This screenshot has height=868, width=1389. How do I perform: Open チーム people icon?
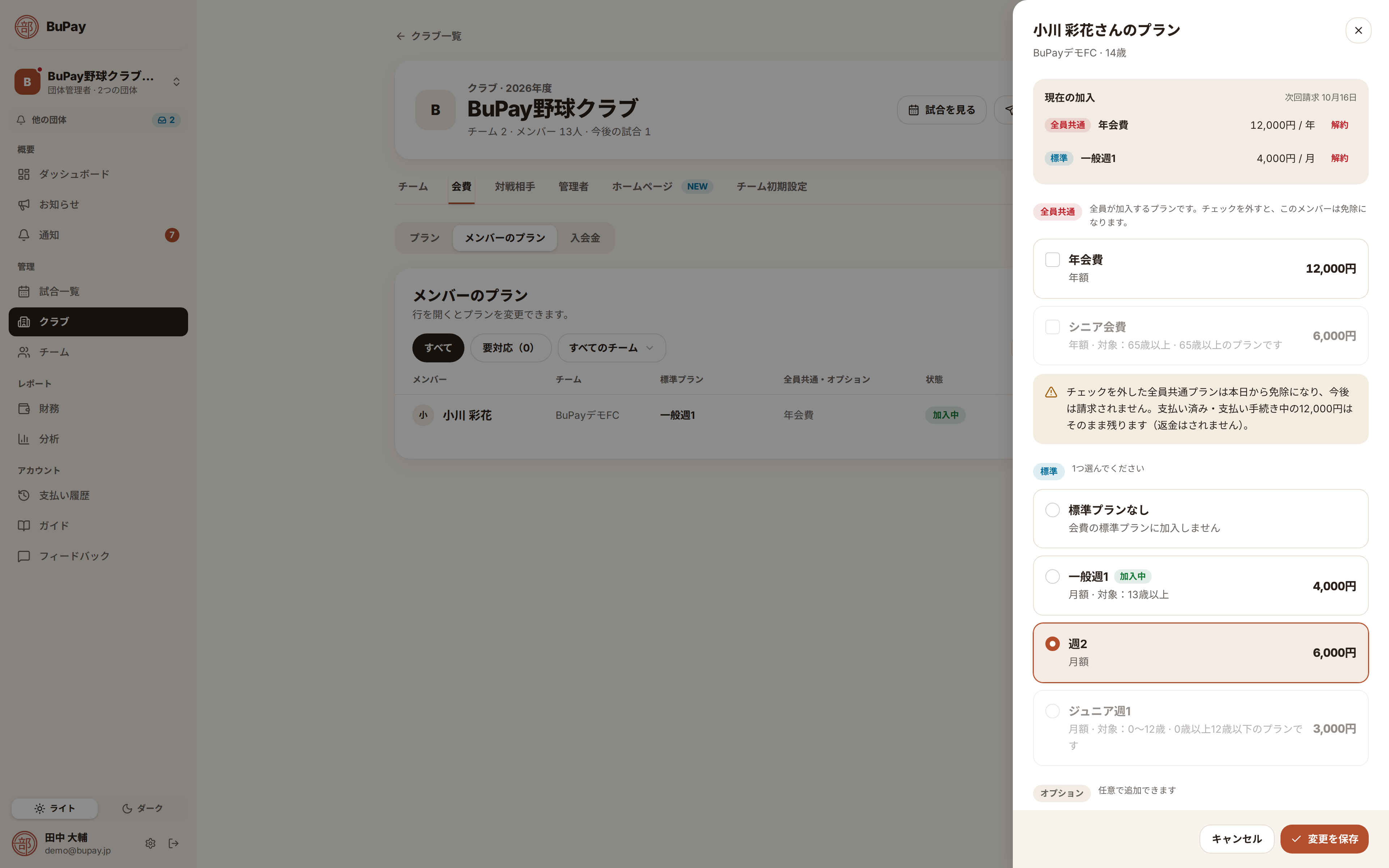[24, 352]
